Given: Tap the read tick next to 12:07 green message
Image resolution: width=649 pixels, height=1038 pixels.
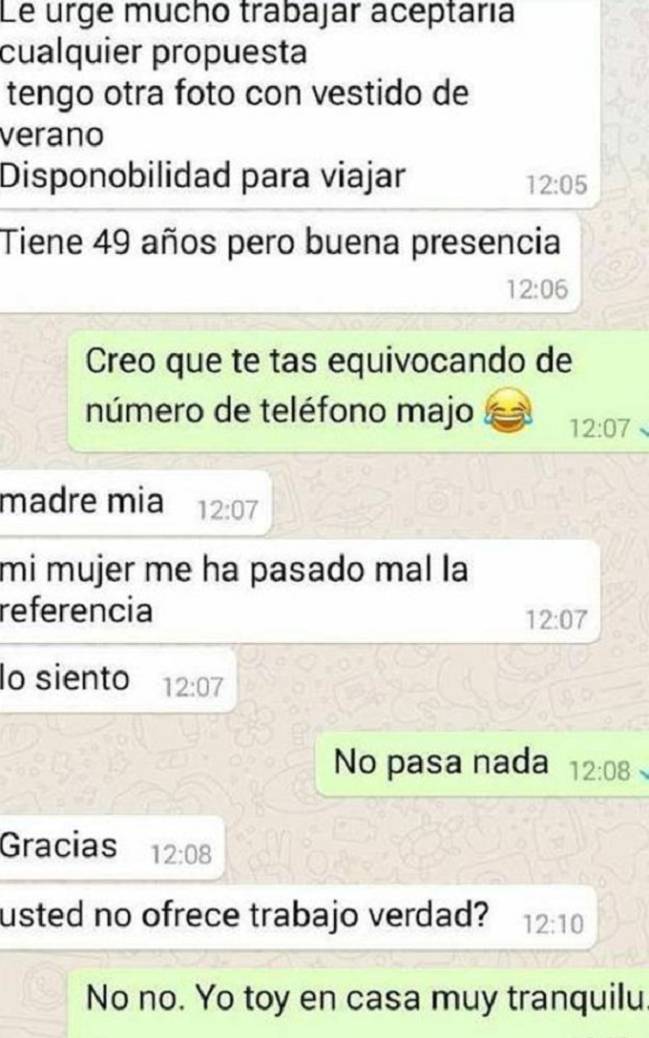Looking at the screenshot, I should (644, 430).
